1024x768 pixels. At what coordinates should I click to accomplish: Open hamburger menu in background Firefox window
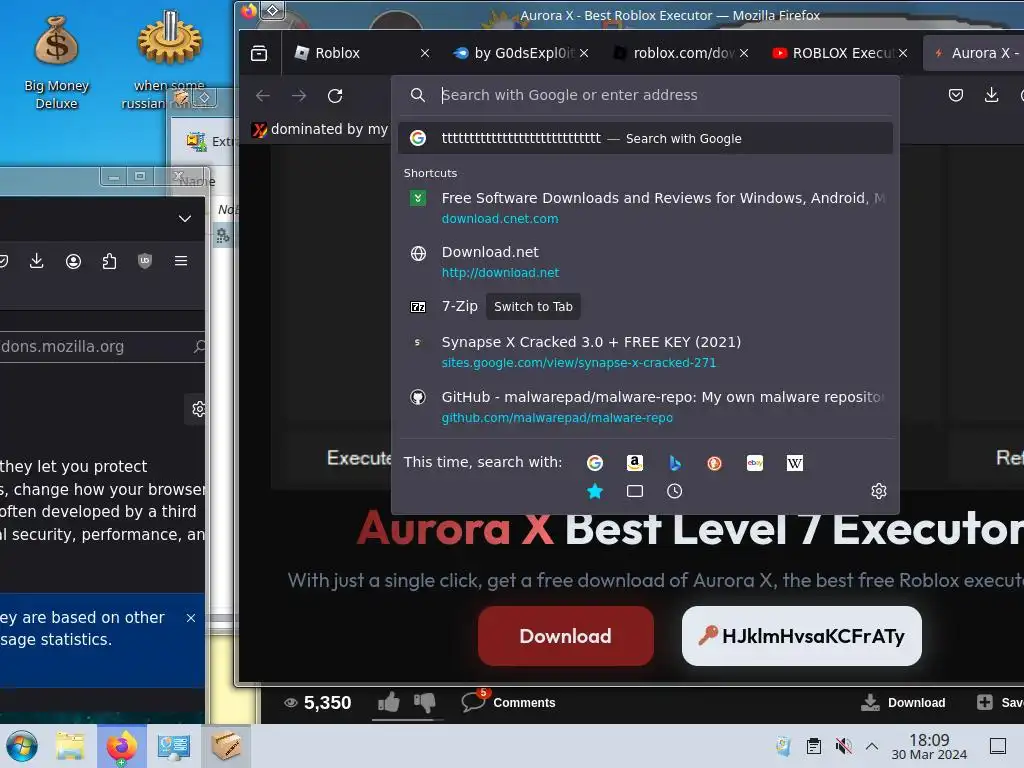tap(181, 261)
